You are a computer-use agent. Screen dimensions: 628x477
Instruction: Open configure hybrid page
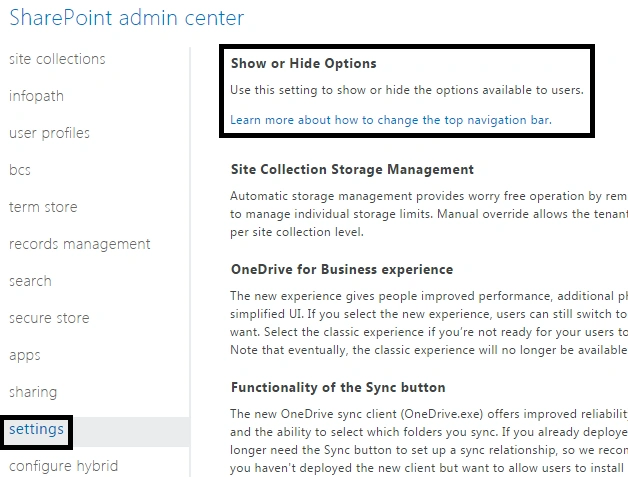click(x=63, y=466)
